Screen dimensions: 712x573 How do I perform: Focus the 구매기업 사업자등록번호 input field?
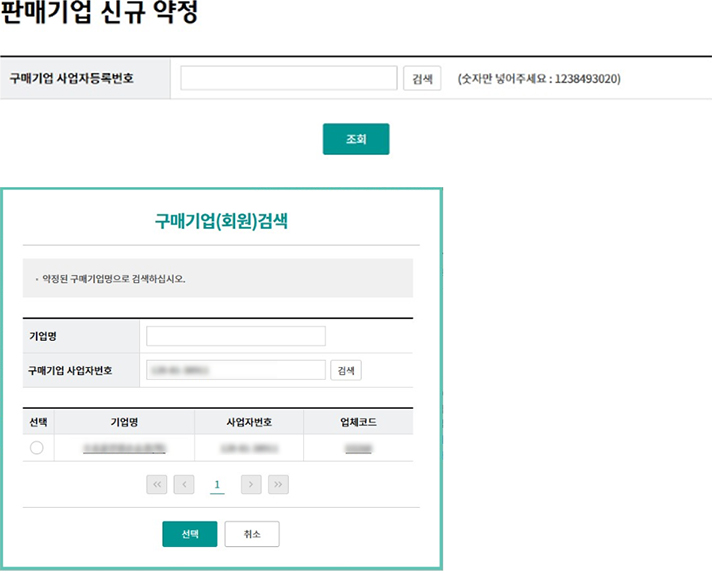pyautogui.click(x=289, y=78)
